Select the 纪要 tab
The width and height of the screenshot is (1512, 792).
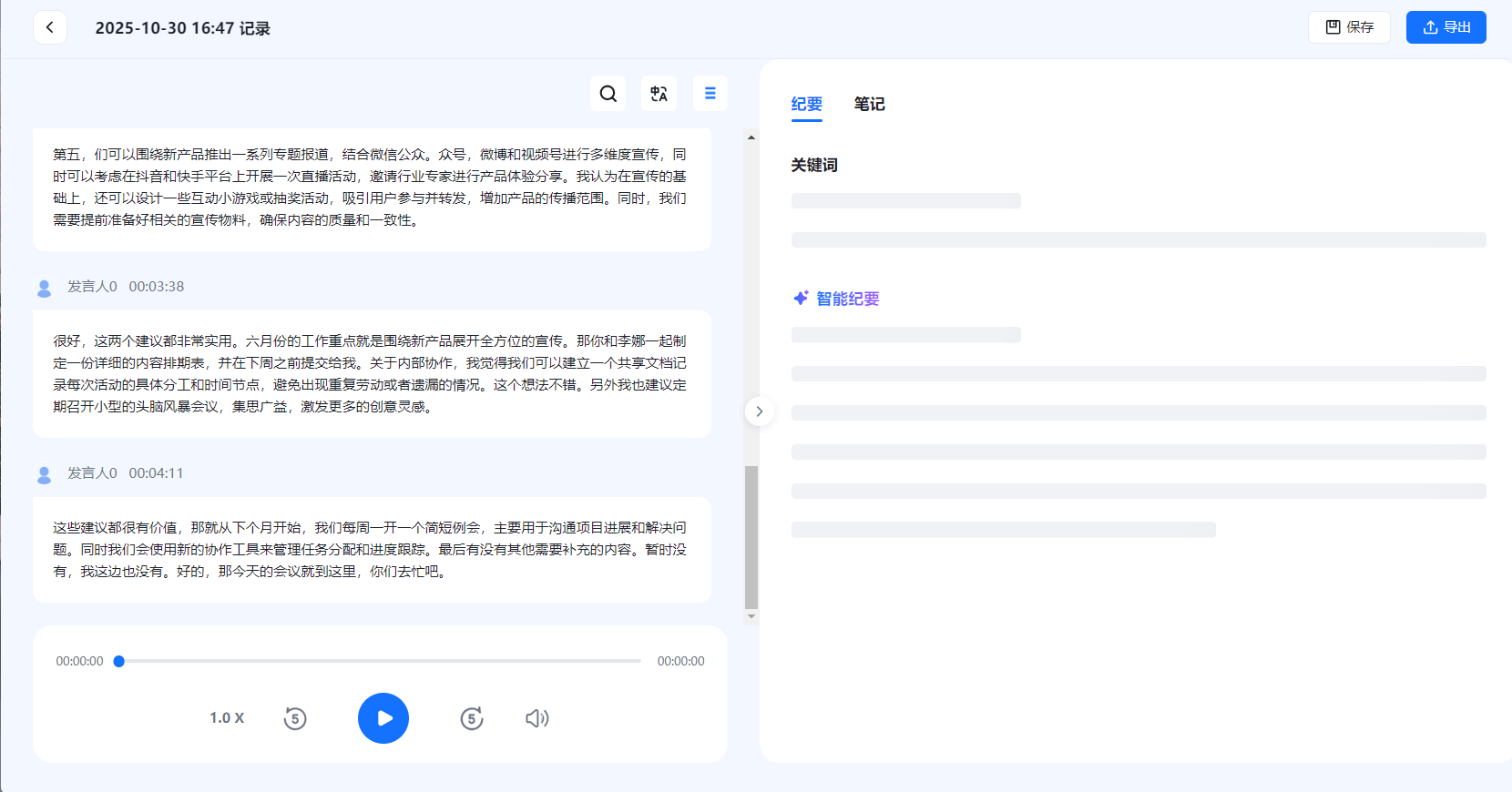(806, 104)
